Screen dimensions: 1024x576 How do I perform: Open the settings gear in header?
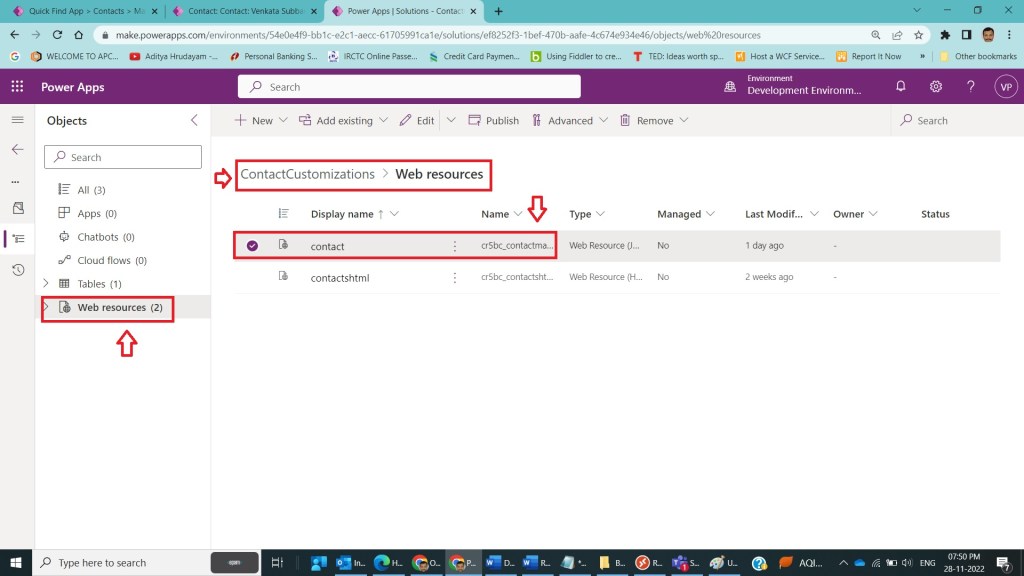coord(936,87)
